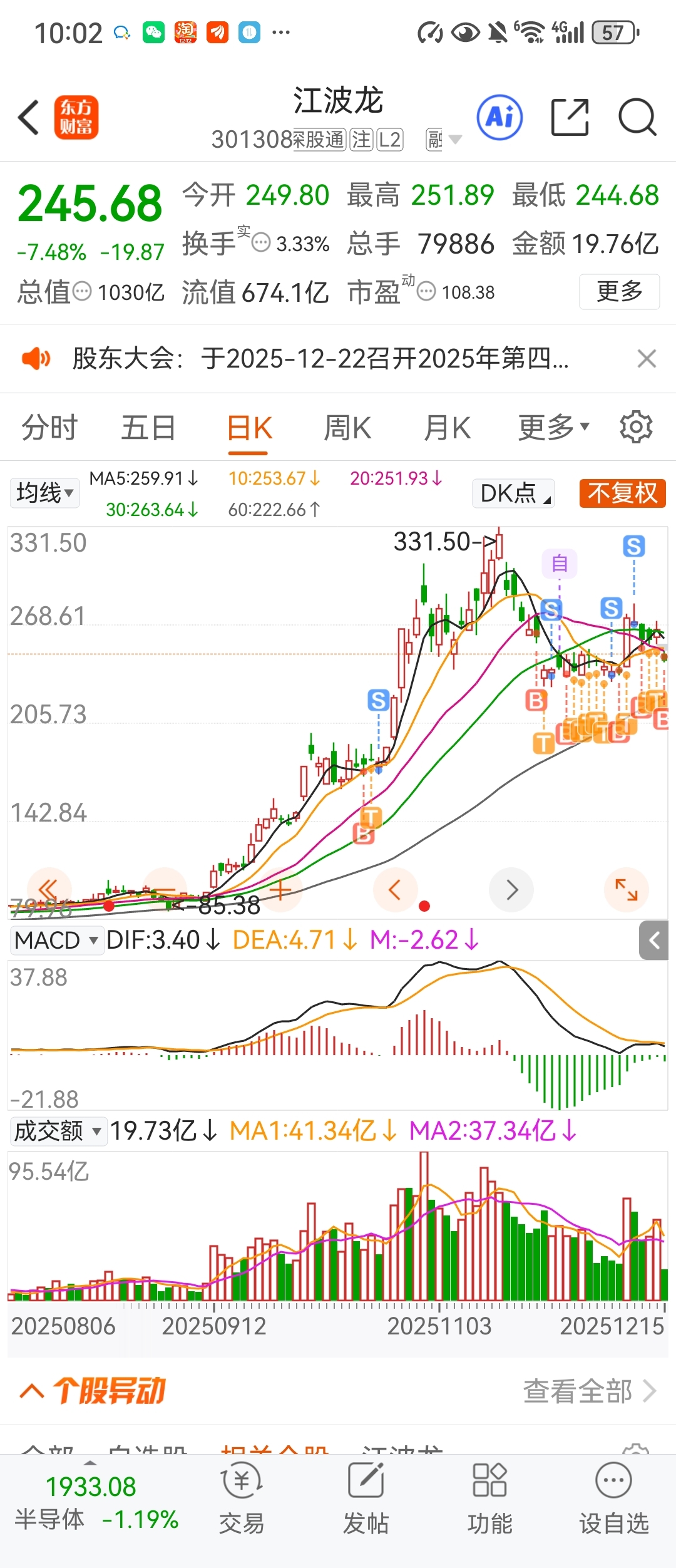Tap the MA2:37.34亿 volume average
Viewport: 676px width, 1568px height.
[493, 1131]
